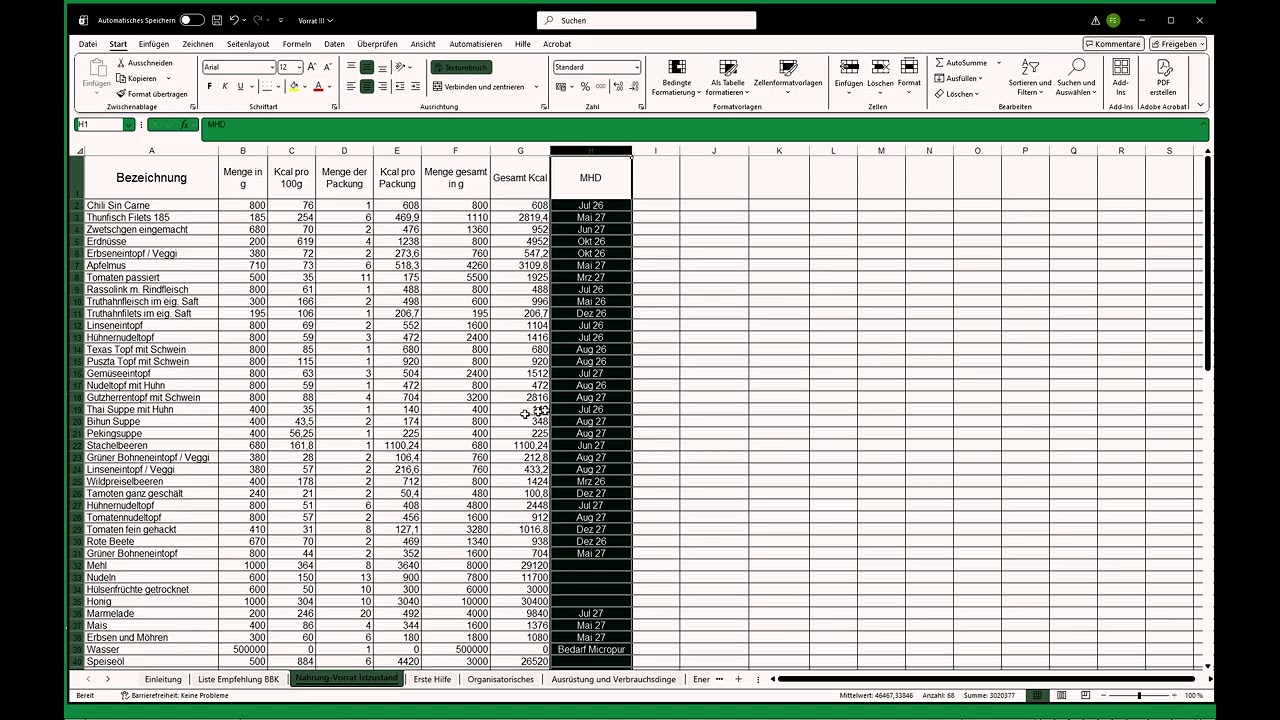Switch to Liste Empfehlung BBK sheet
The width and height of the screenshot is (1280, 720).
tap(239, 679)
